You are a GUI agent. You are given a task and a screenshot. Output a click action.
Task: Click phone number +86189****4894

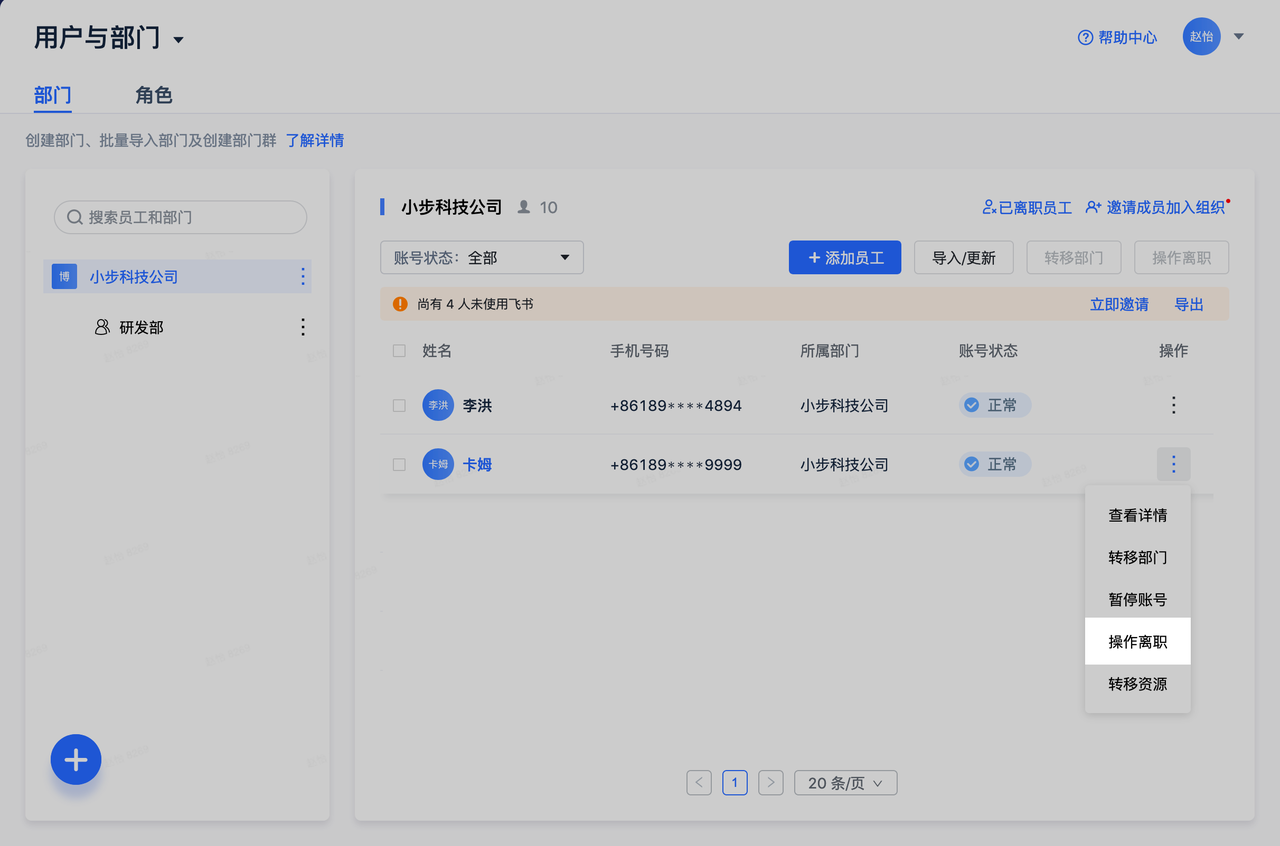(676, 406)
